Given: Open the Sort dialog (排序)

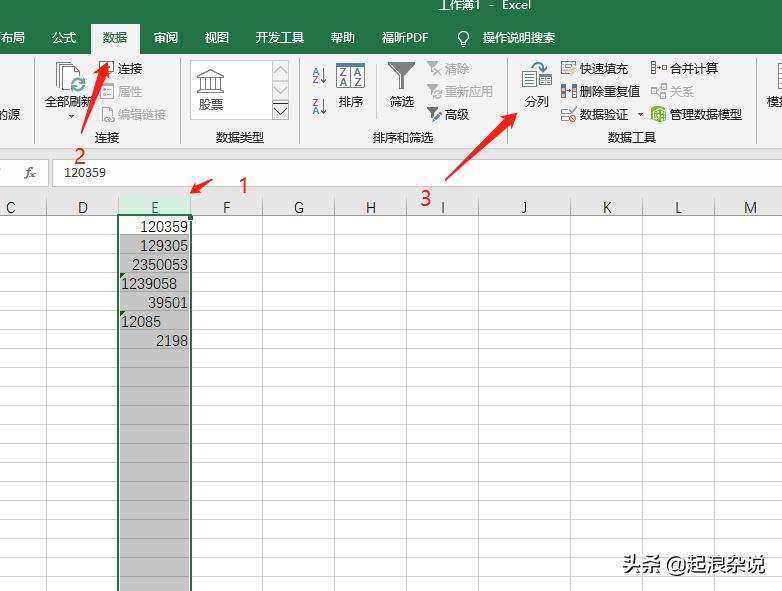Looking at the screenshot, I should pyautogui.click(x=351, y=86).
